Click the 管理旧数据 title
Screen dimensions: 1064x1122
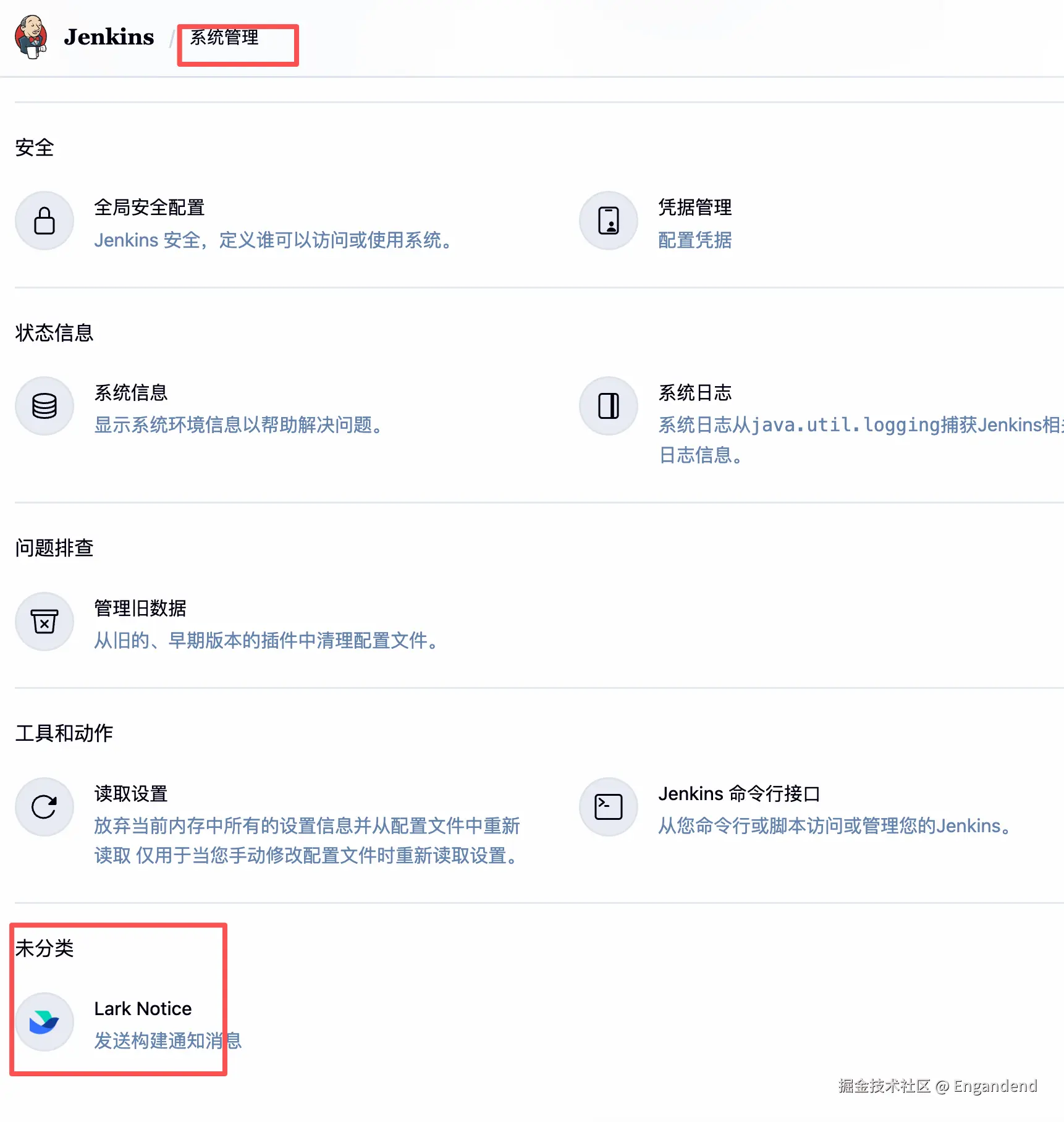[x=140, y=609]
